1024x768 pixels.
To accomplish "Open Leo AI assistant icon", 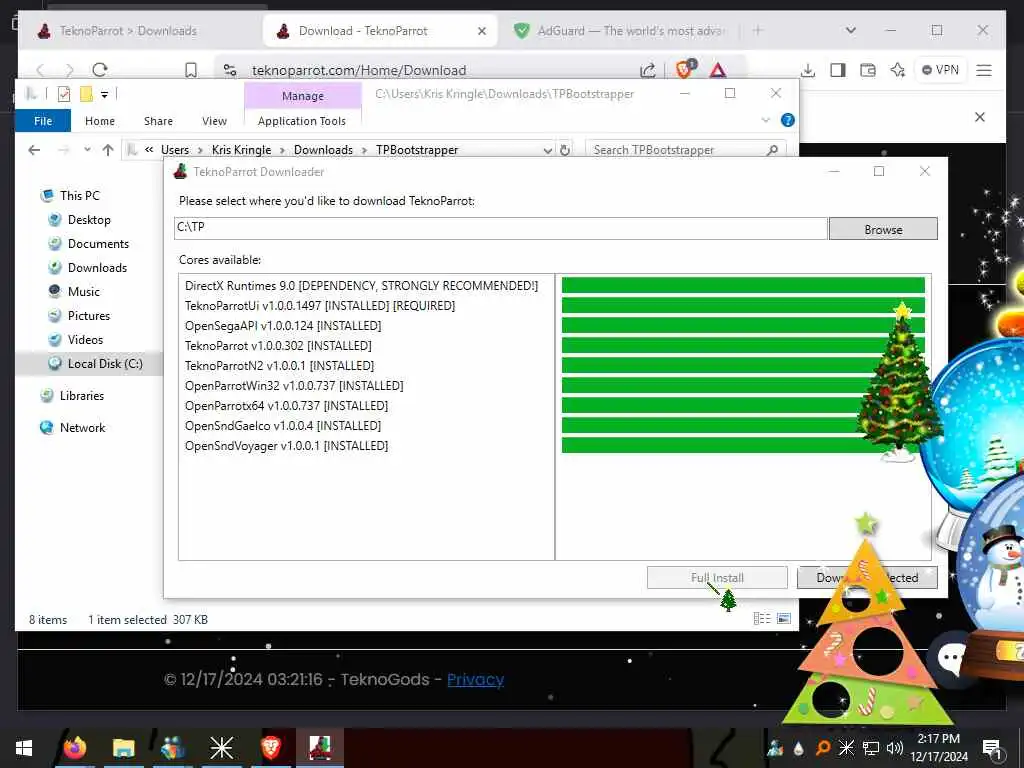I will point(898,70).
